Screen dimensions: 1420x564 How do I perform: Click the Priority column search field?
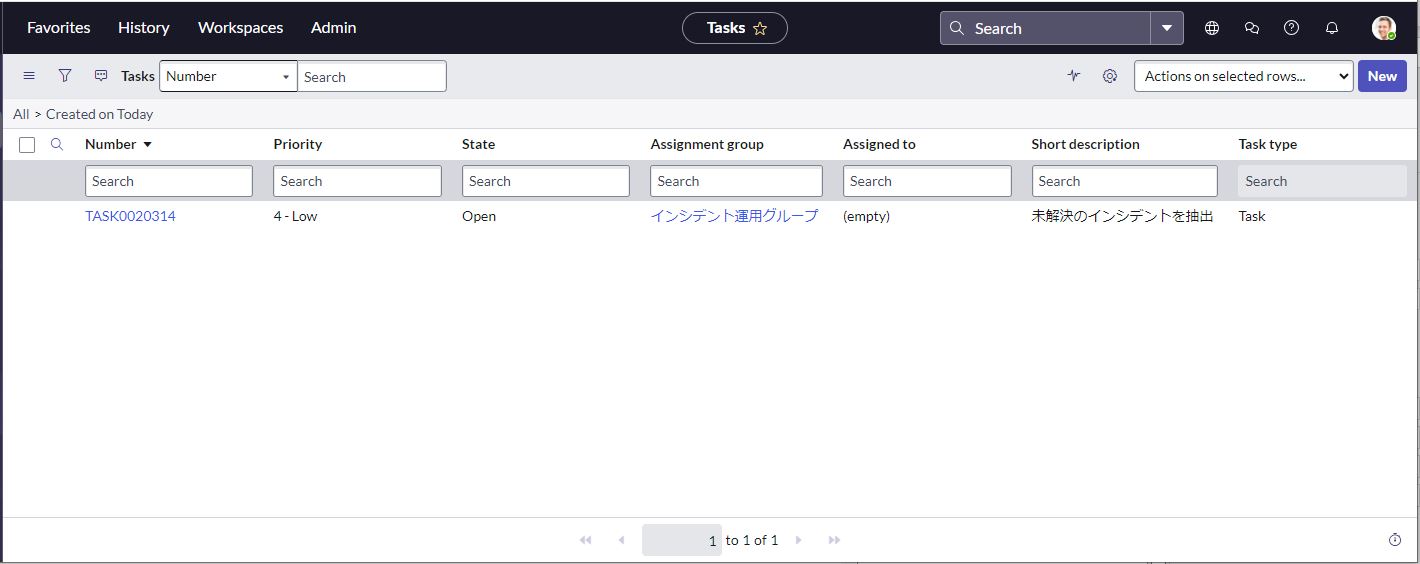pos(357,181)
